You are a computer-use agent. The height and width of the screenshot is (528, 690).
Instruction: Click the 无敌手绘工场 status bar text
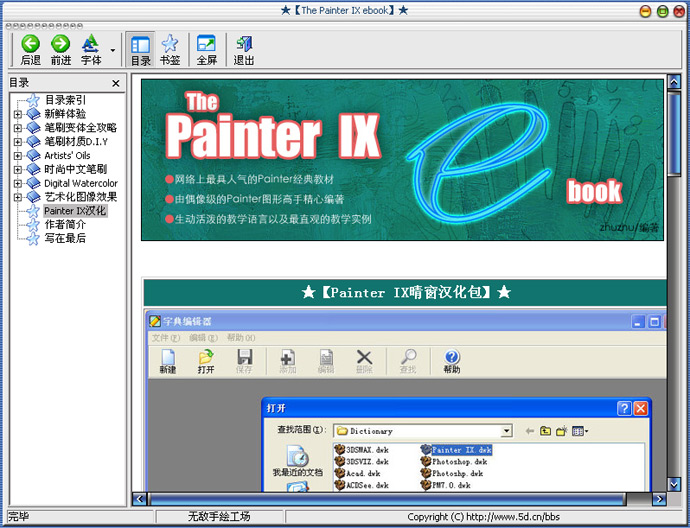coord(219,516)
